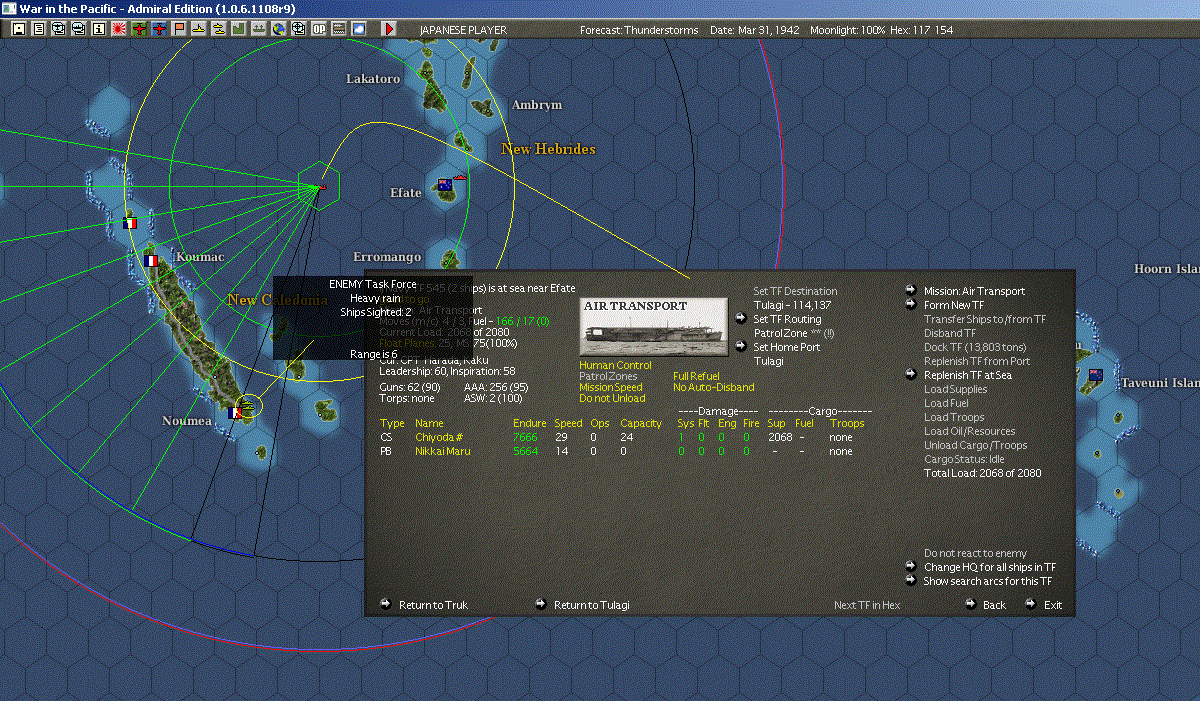The width and height of the screenshot is (1200, 701).
Task: Open the document list toolbar icon
Action: (39, 29)
